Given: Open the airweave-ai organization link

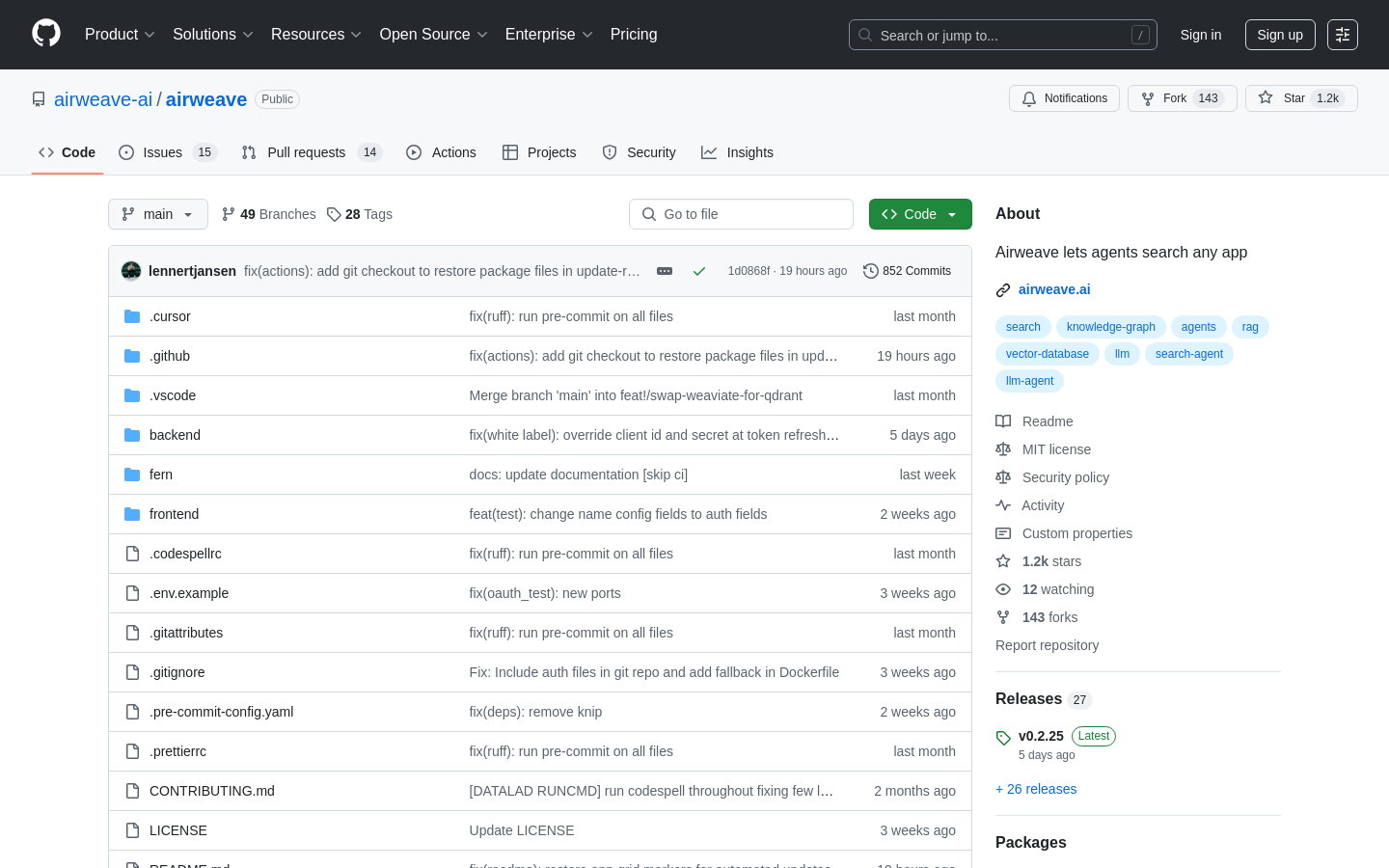Looking at the screenshot, I should [103, 99].
